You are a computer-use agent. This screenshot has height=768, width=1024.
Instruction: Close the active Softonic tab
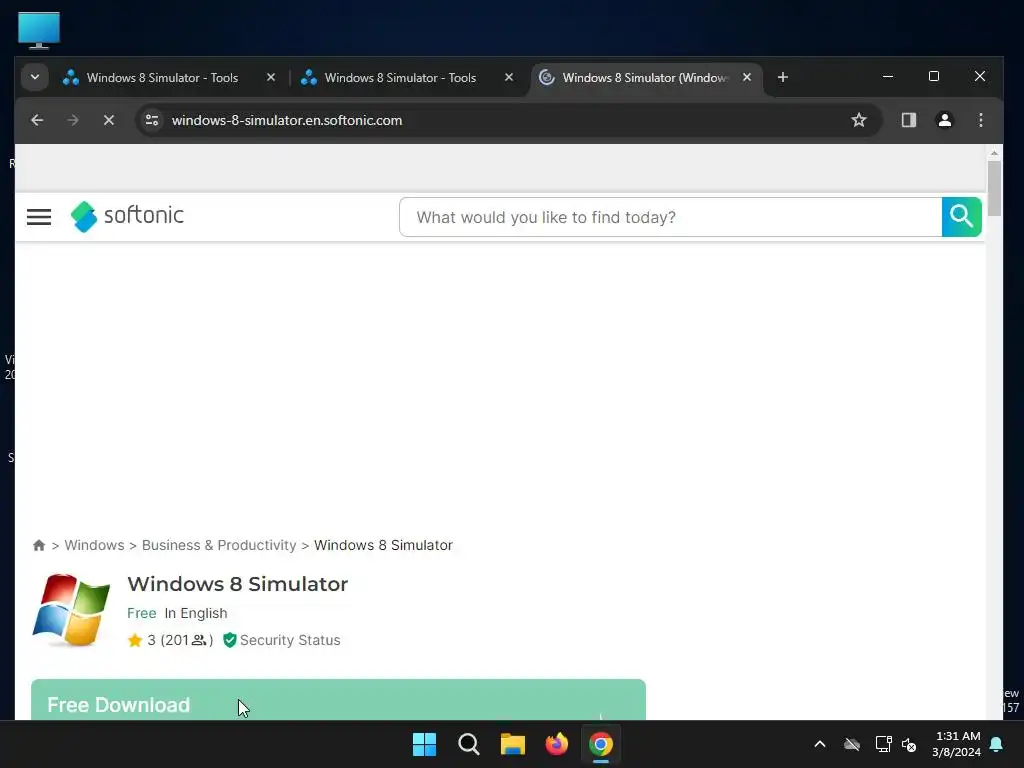click(x=746, y=77)
